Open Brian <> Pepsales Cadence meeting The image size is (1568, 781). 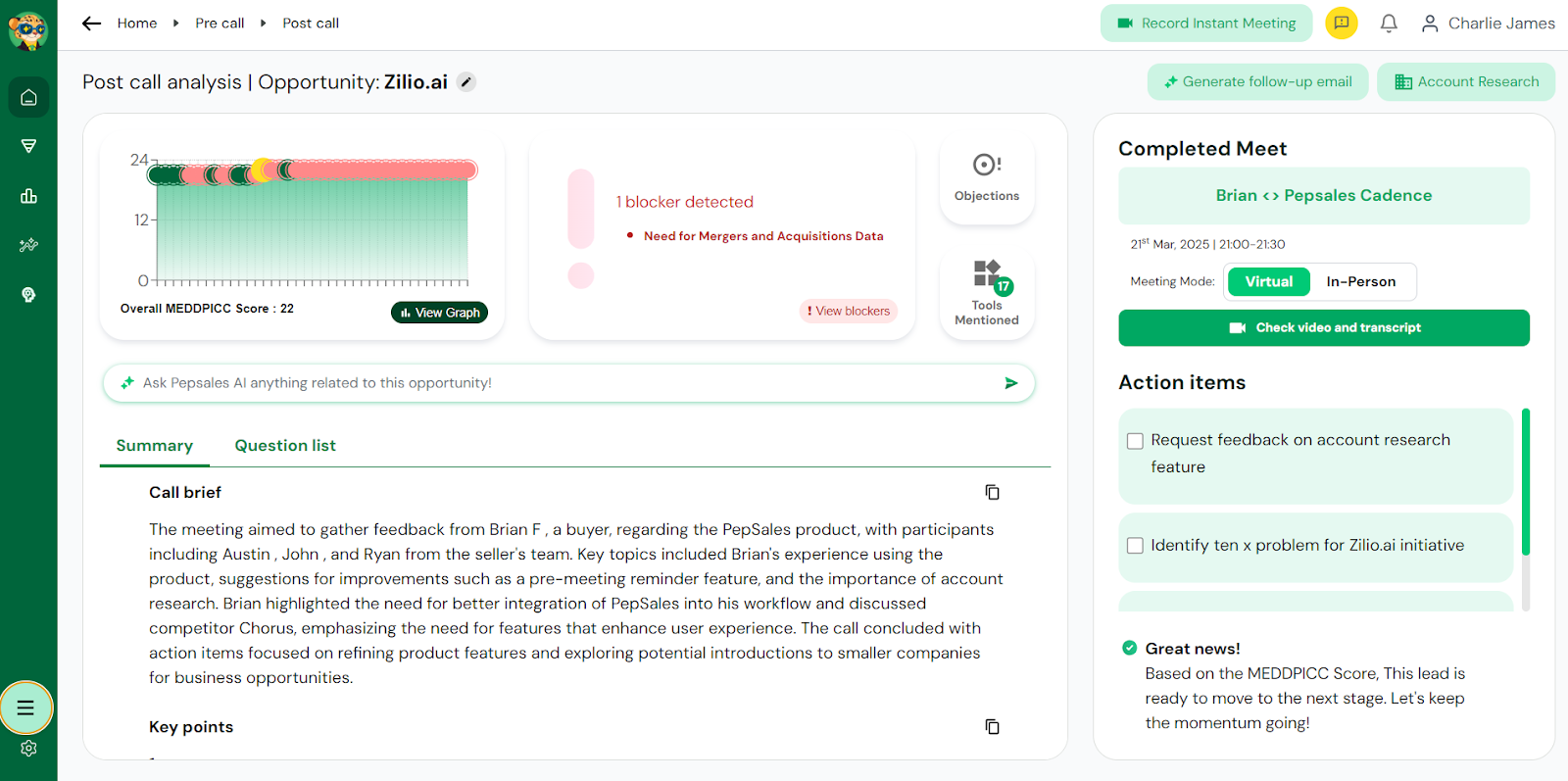[1324, 196]
